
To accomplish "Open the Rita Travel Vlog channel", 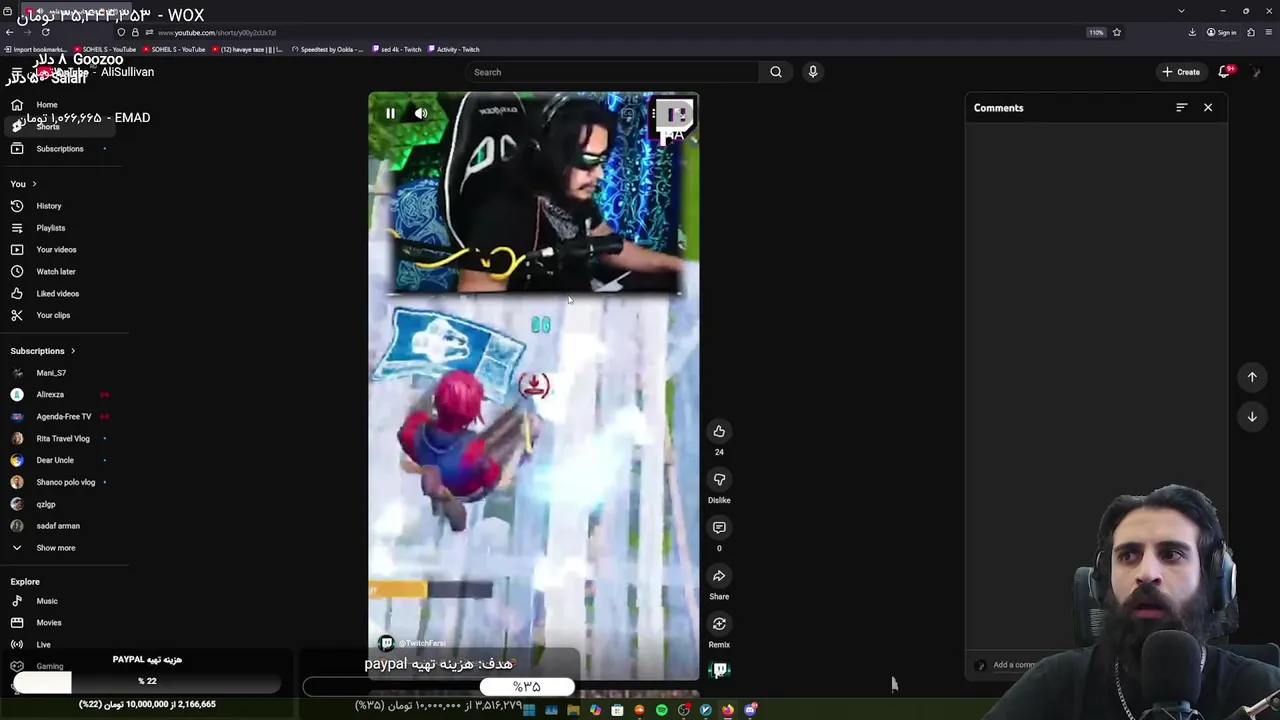I will tap(65, 439).
